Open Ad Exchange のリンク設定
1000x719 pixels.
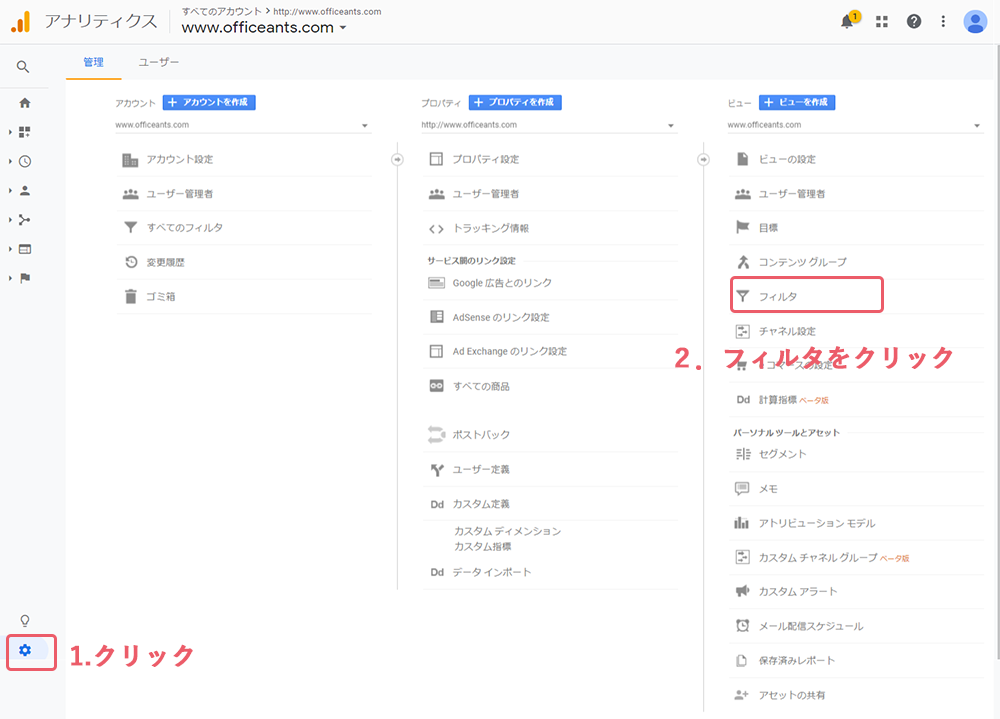click(510, 351)
